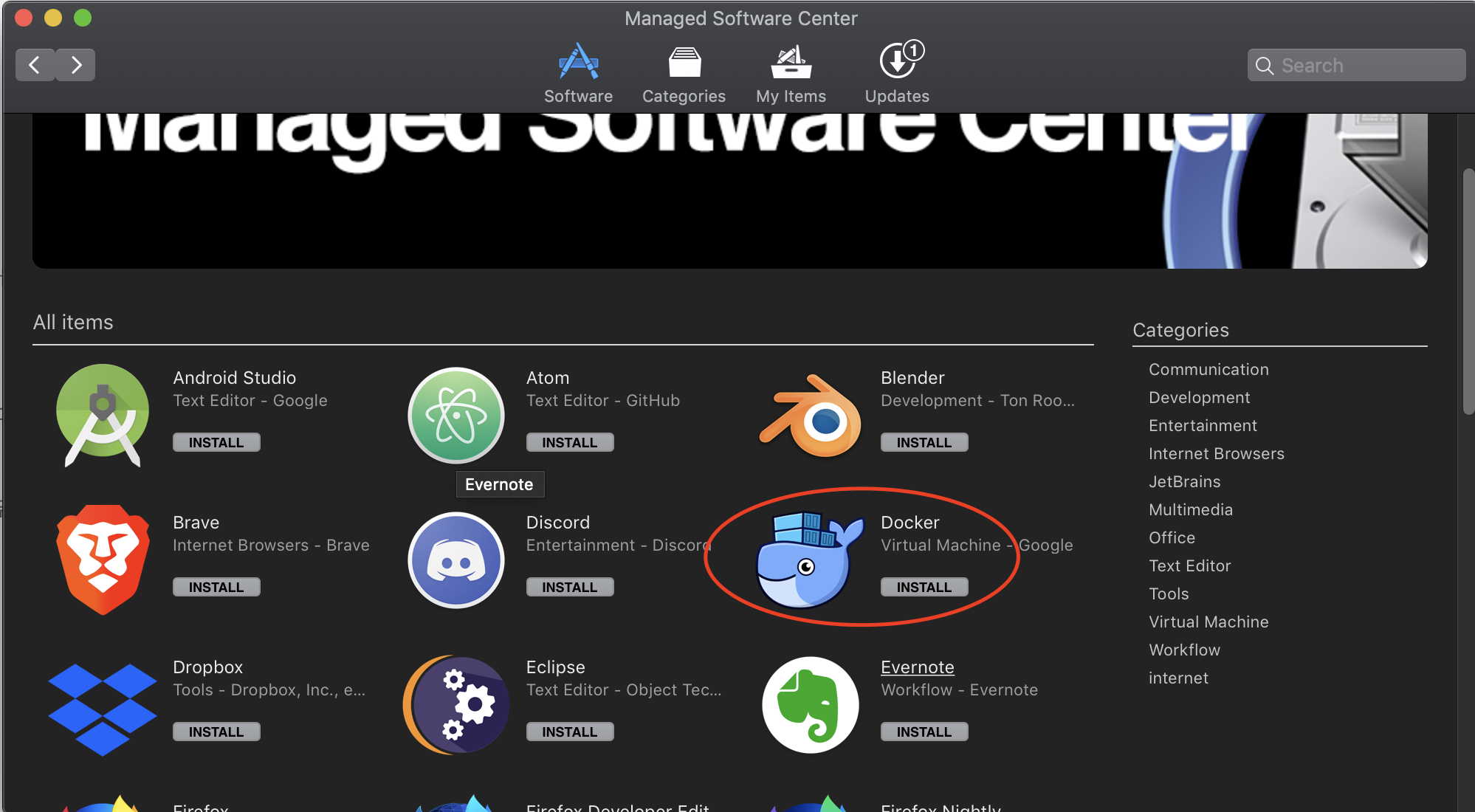
Task: Select the Virtual Machine category link
Action: click(1208, 622)
